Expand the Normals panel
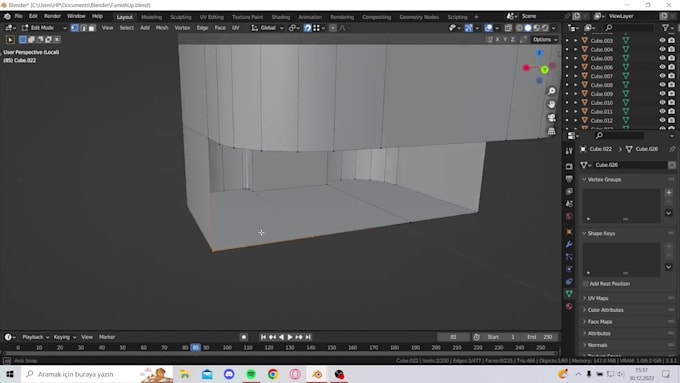The width and height of the screenshot is (680, 383). tap(584, 345)
